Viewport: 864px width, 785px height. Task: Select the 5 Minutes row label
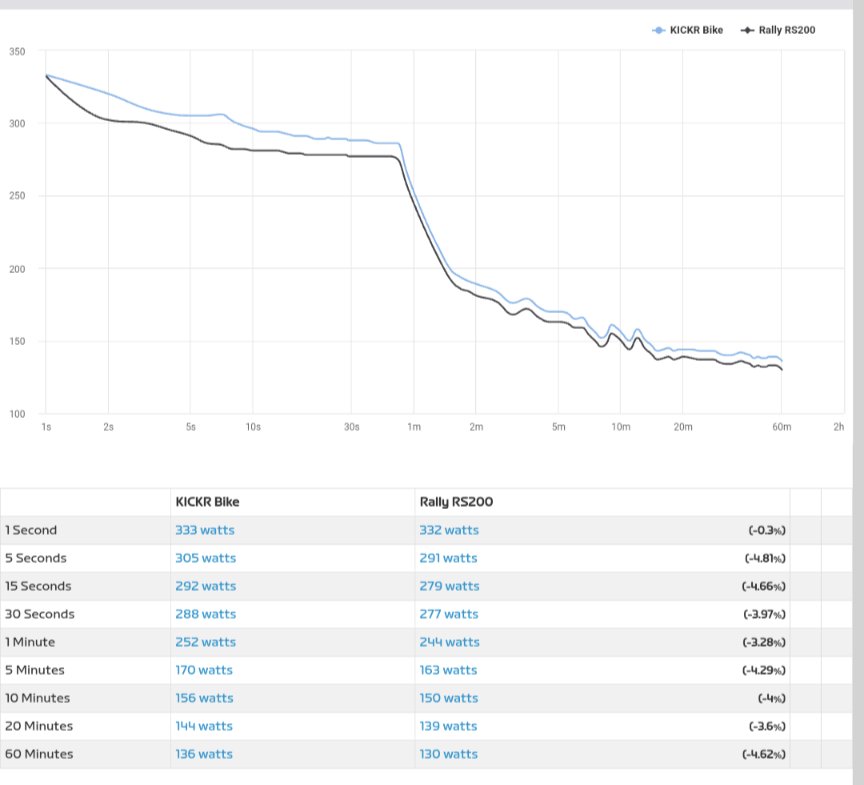35,670
